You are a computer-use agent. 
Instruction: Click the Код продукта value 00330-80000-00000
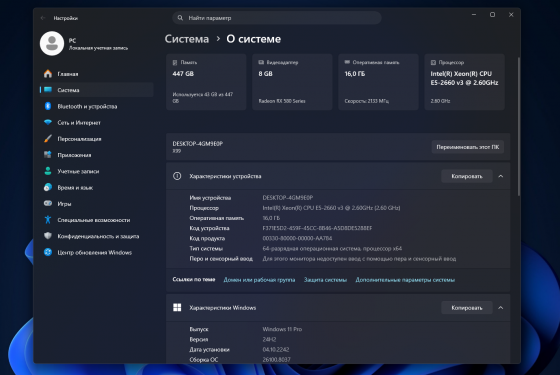click(x=297, y=238)
